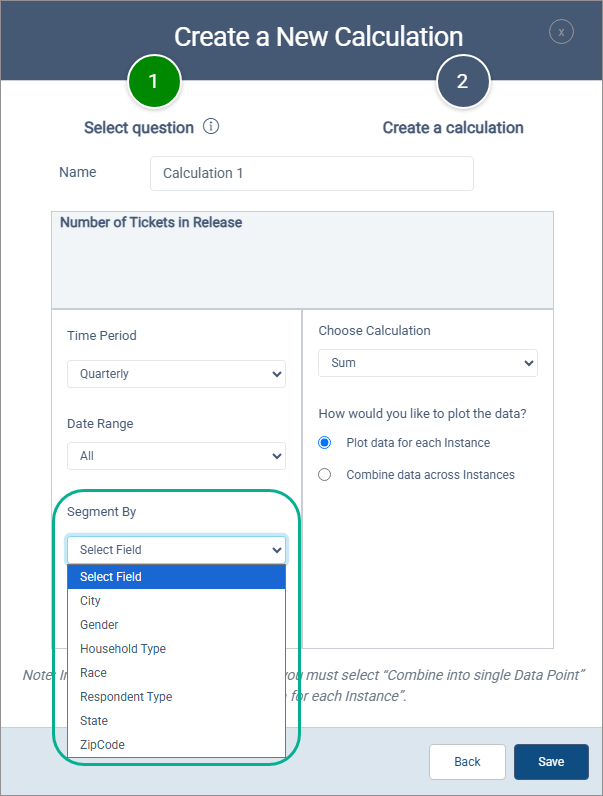Pick State as the segment field
The width and height of the screenshot is (603, 796).
click(94, 721)
